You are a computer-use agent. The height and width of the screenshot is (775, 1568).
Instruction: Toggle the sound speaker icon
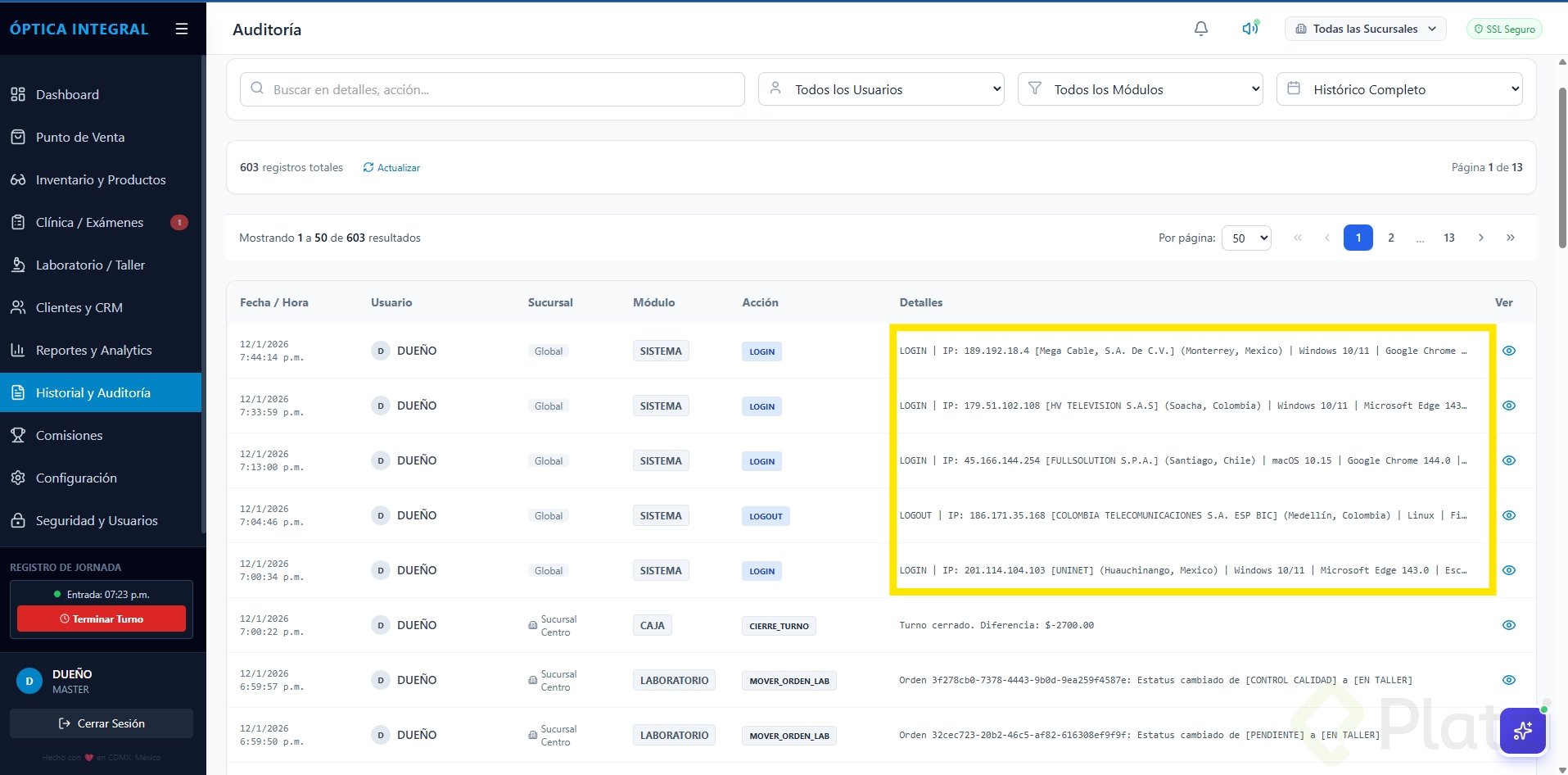coord(1249,29)
